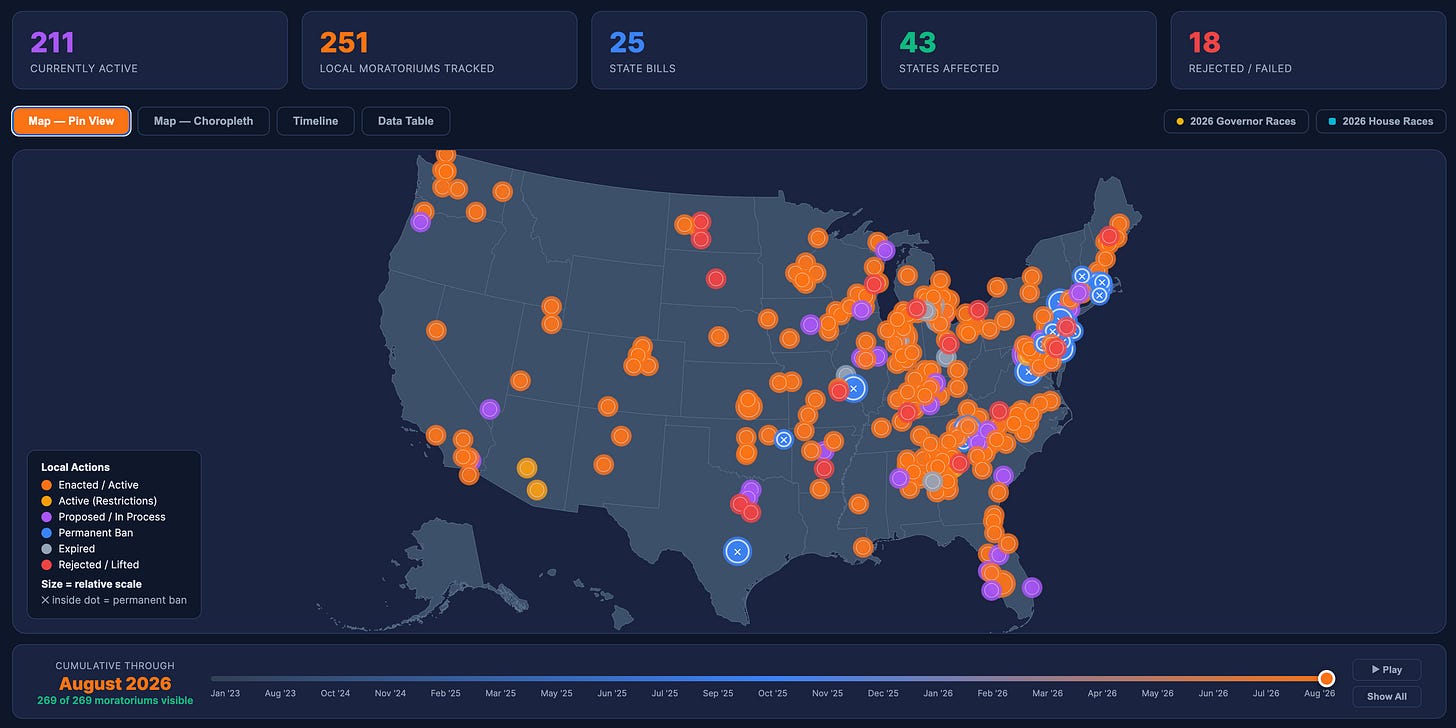1456x728 pixels.
Task: Click the Show All button
Action: tap(1386, 696)
